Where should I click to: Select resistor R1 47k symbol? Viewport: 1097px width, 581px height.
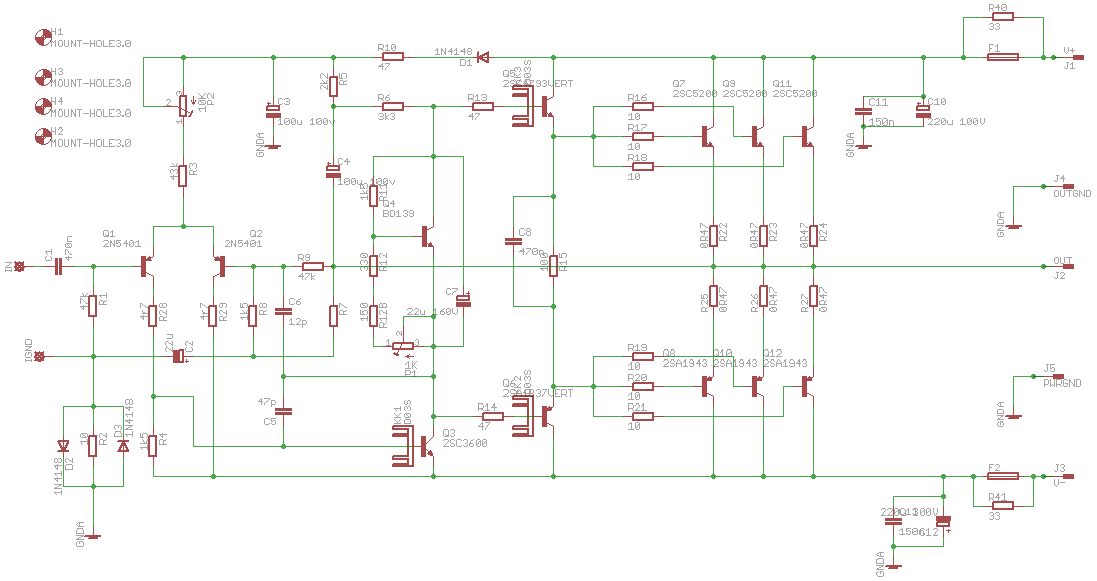point(93,306)
